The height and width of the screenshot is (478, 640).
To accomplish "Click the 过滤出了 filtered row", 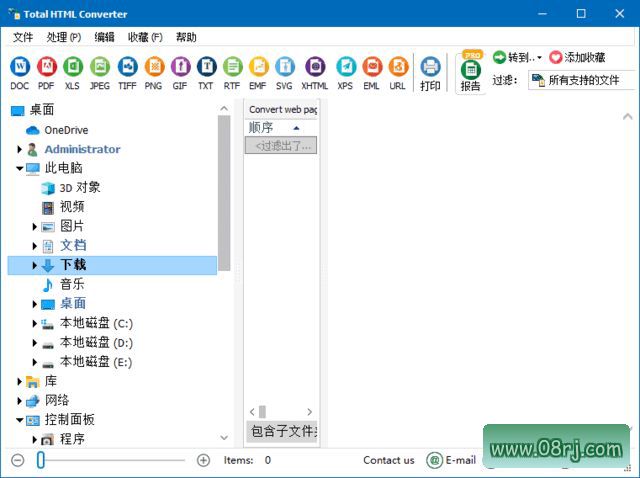I will pos(281,146).
